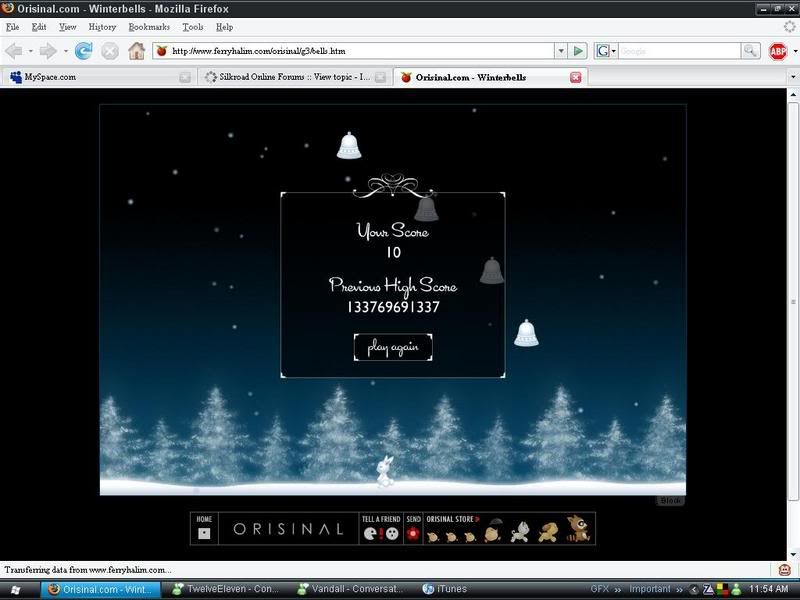Click the white dog icon in Orisinal Store
Screen dimensions: 800x600
(x=519, y=532)
